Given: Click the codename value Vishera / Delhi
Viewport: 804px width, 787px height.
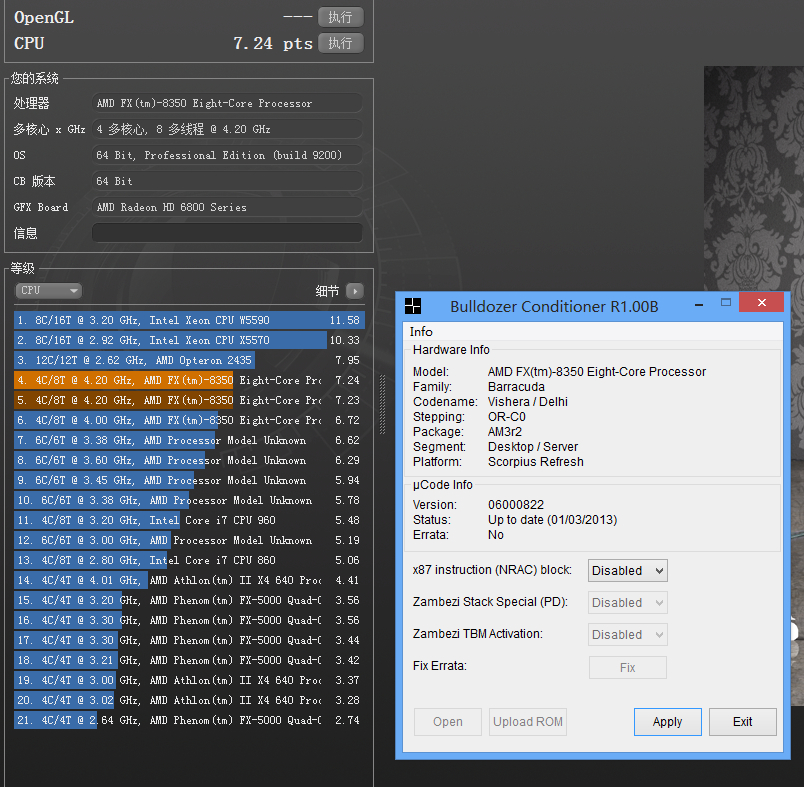Looking at the screenshot, I should coord(528,402).
